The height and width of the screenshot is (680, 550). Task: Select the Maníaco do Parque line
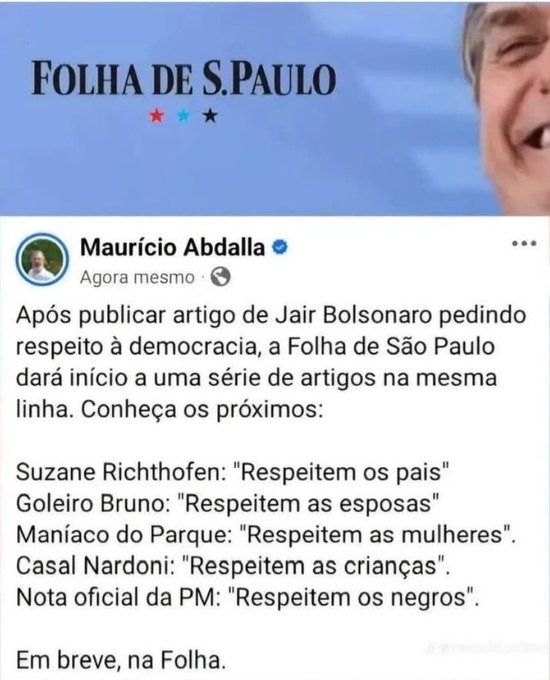pyautogui.click(x=266, y=535)
